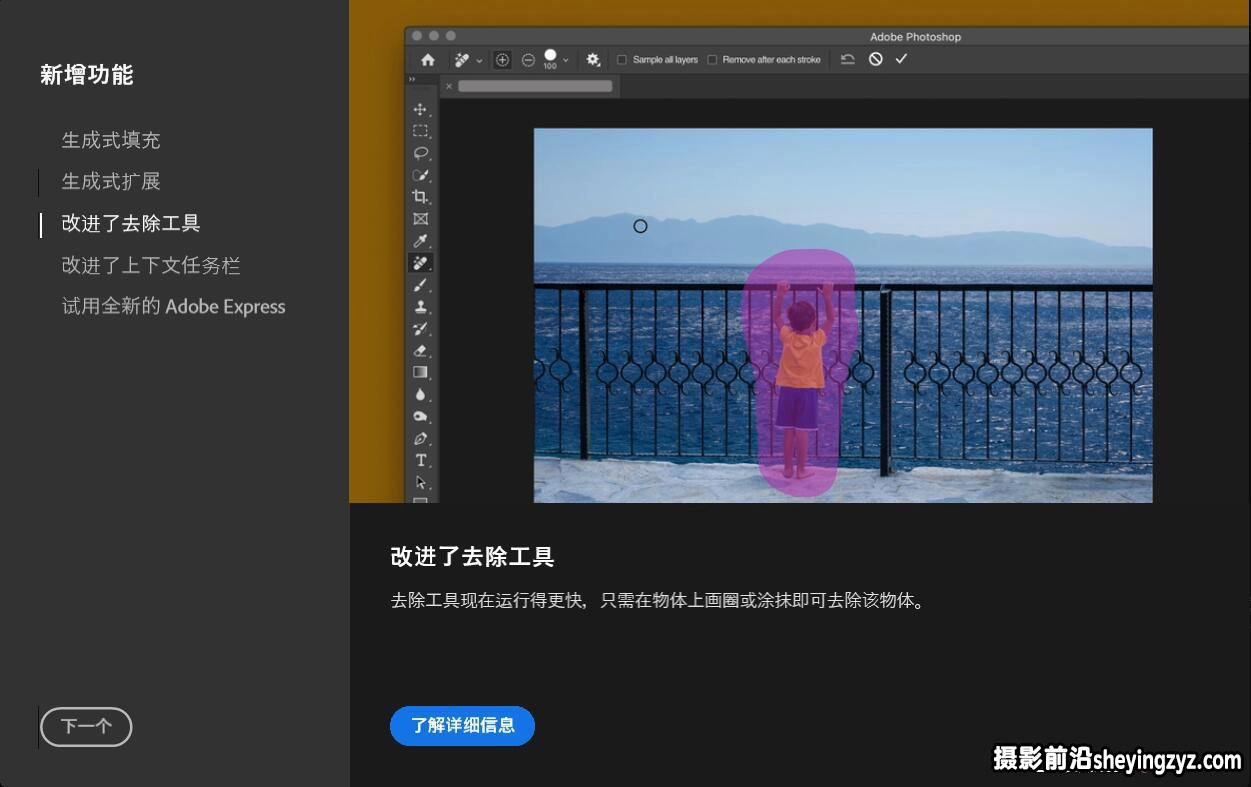Open 试用全新的 Adobe Express item
Image resolution: width=1251 pixels, height=787 pixels.
(x=174, y=307)
